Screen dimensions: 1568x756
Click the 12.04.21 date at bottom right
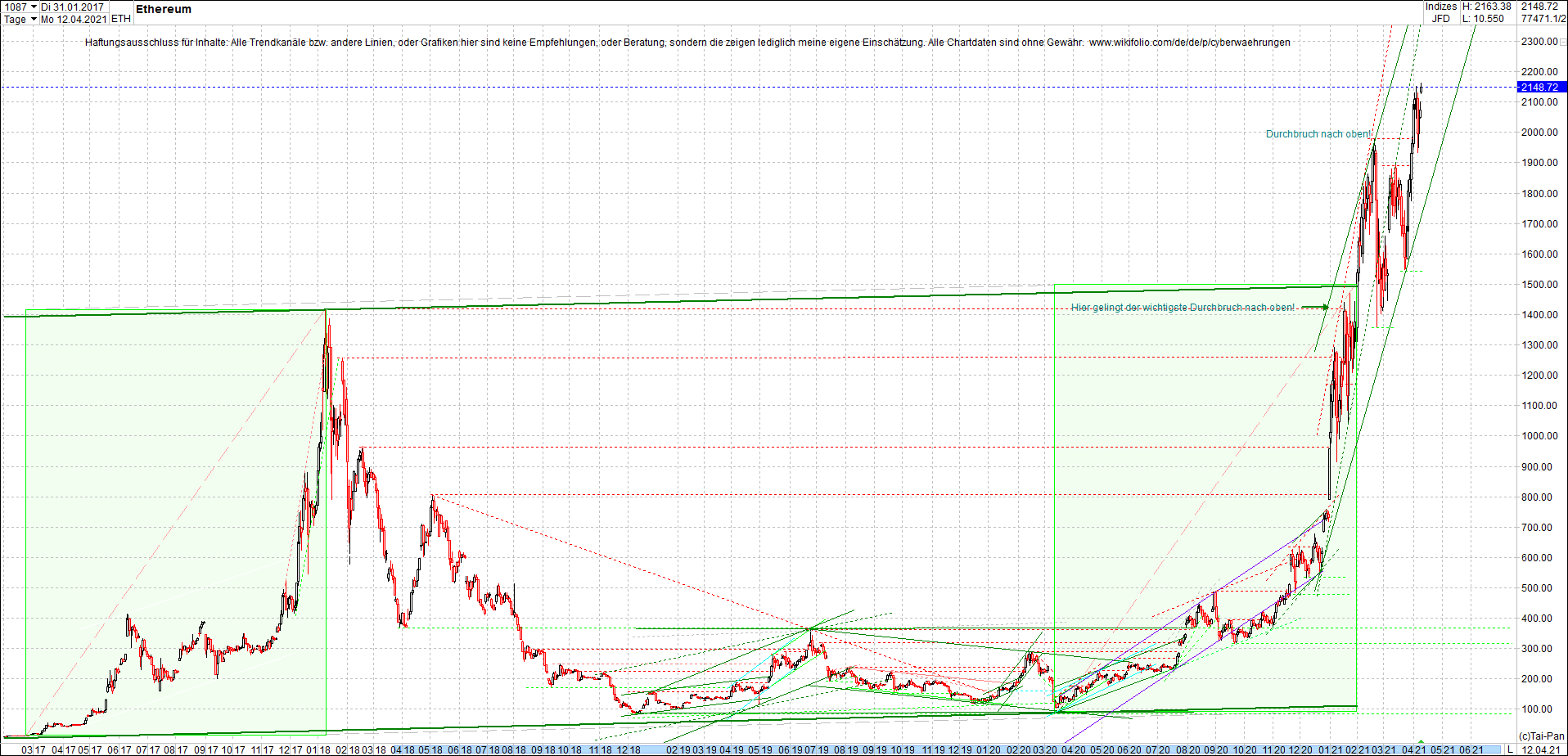coord(1540,749)
